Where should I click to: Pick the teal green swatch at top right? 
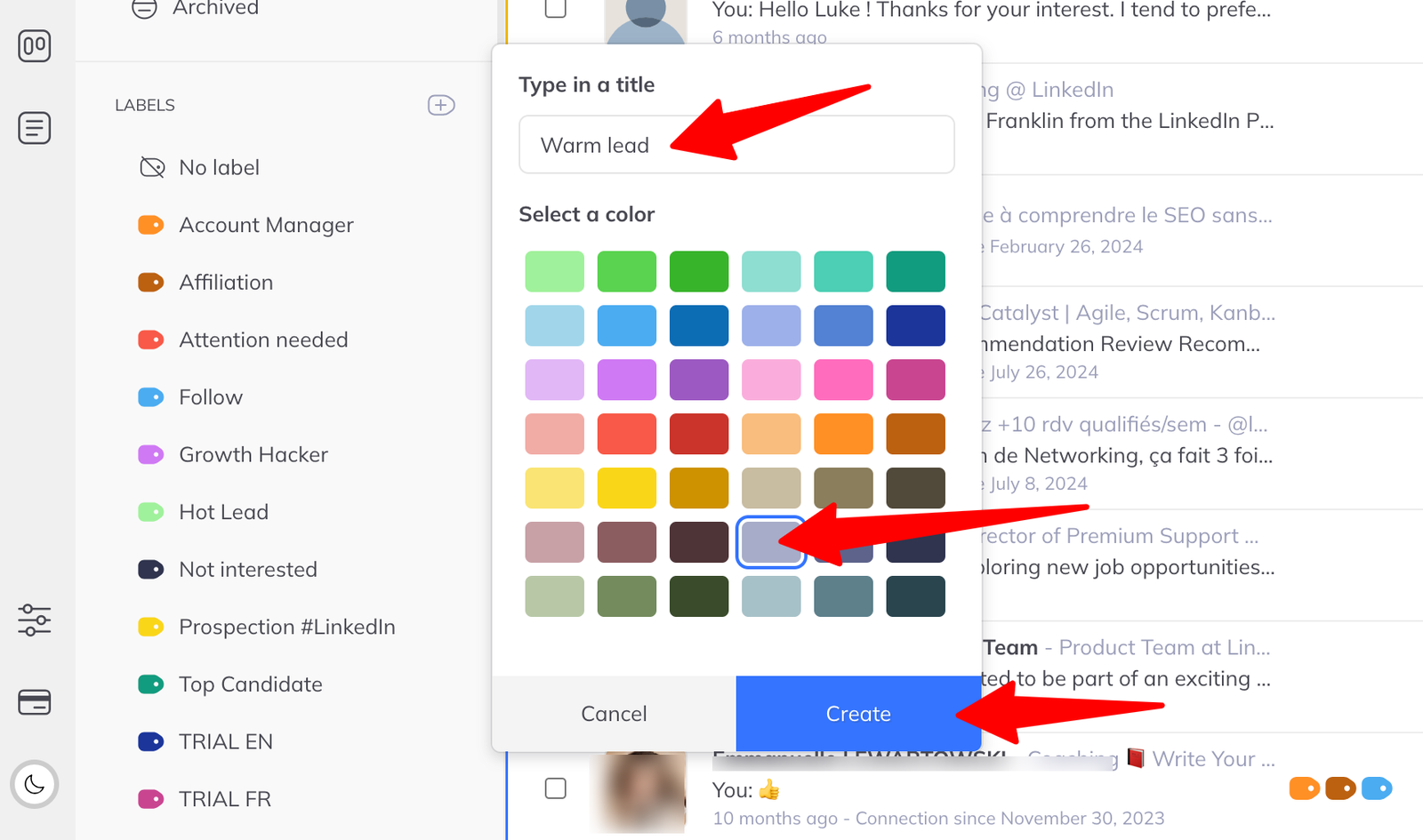coord(915,271)
